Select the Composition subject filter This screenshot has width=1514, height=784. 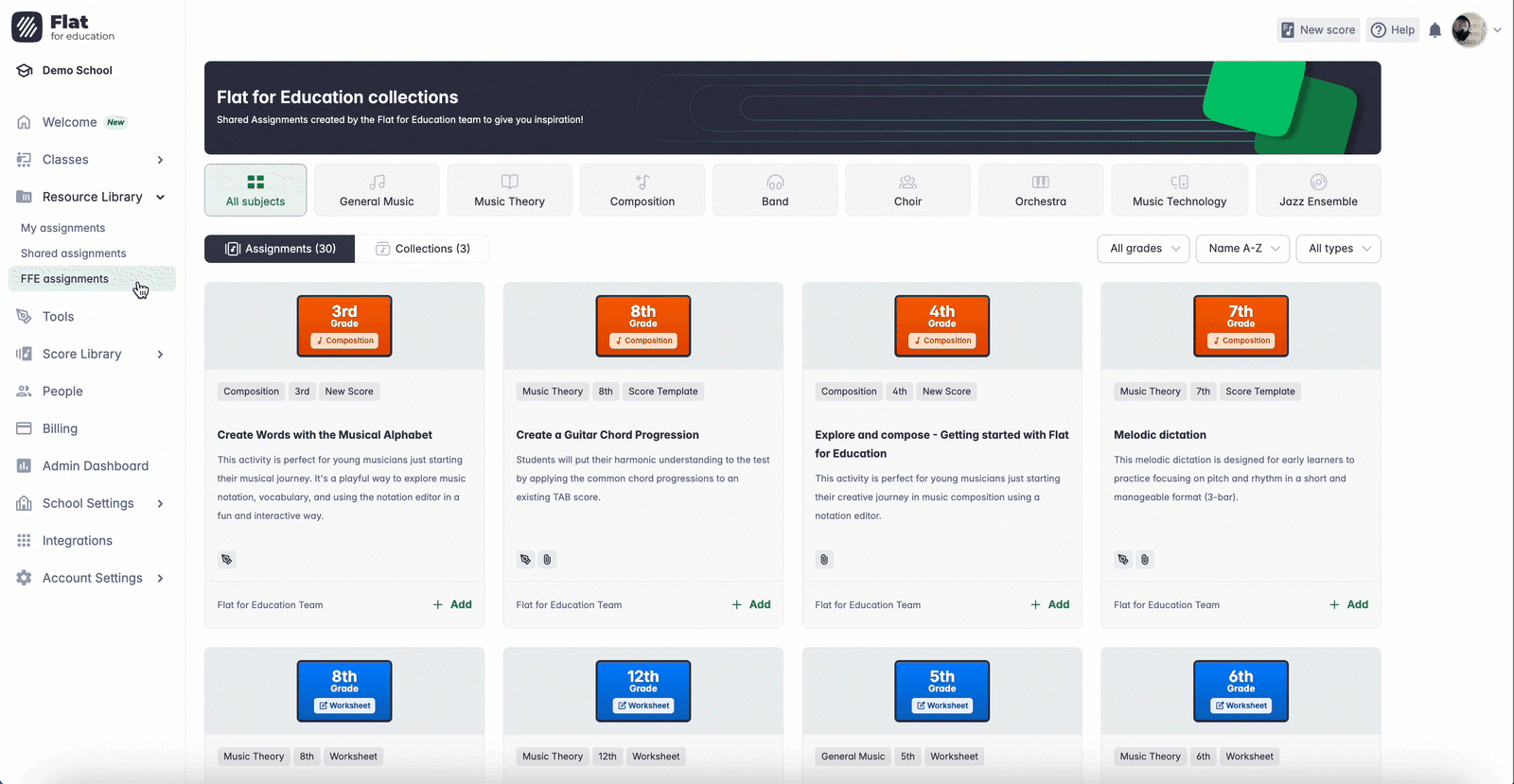click(x=643, y=190)
